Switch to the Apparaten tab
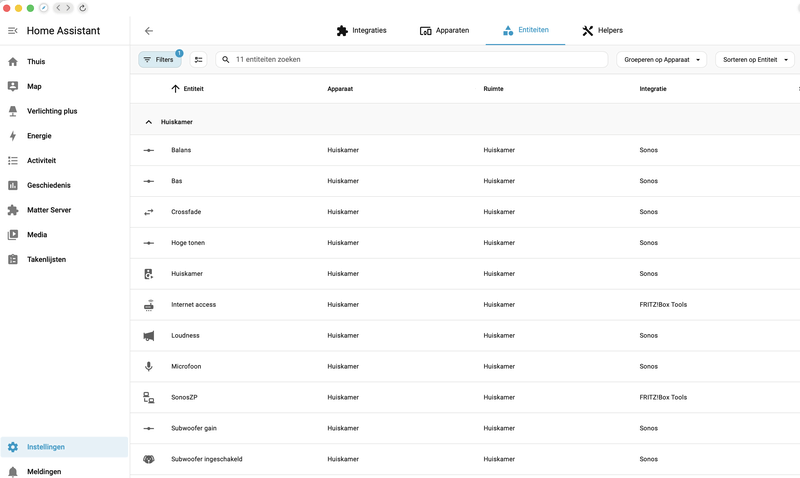 pyautogui.click(x=444, y=31)
